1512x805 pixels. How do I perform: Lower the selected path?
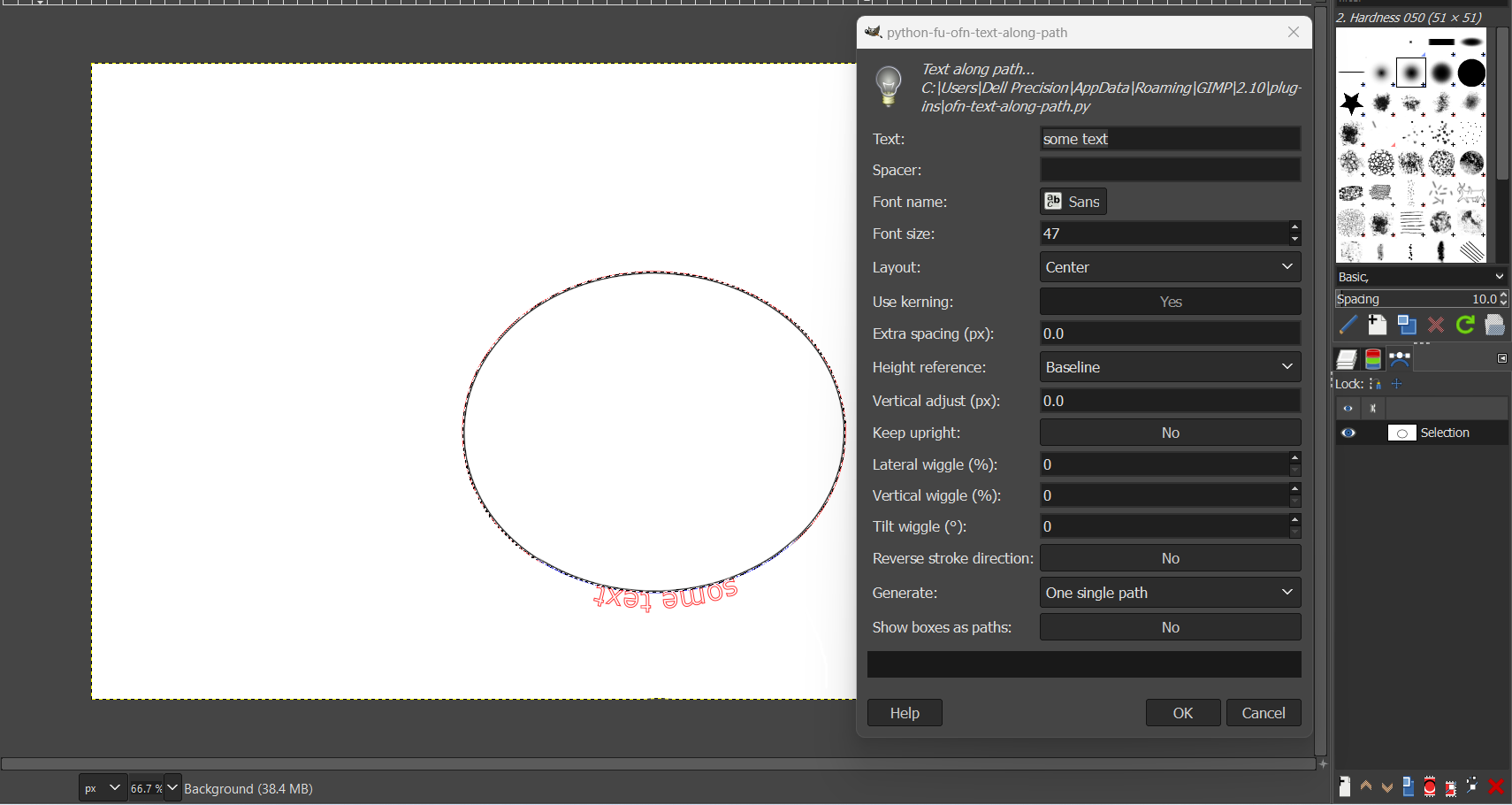[1387, 786]
